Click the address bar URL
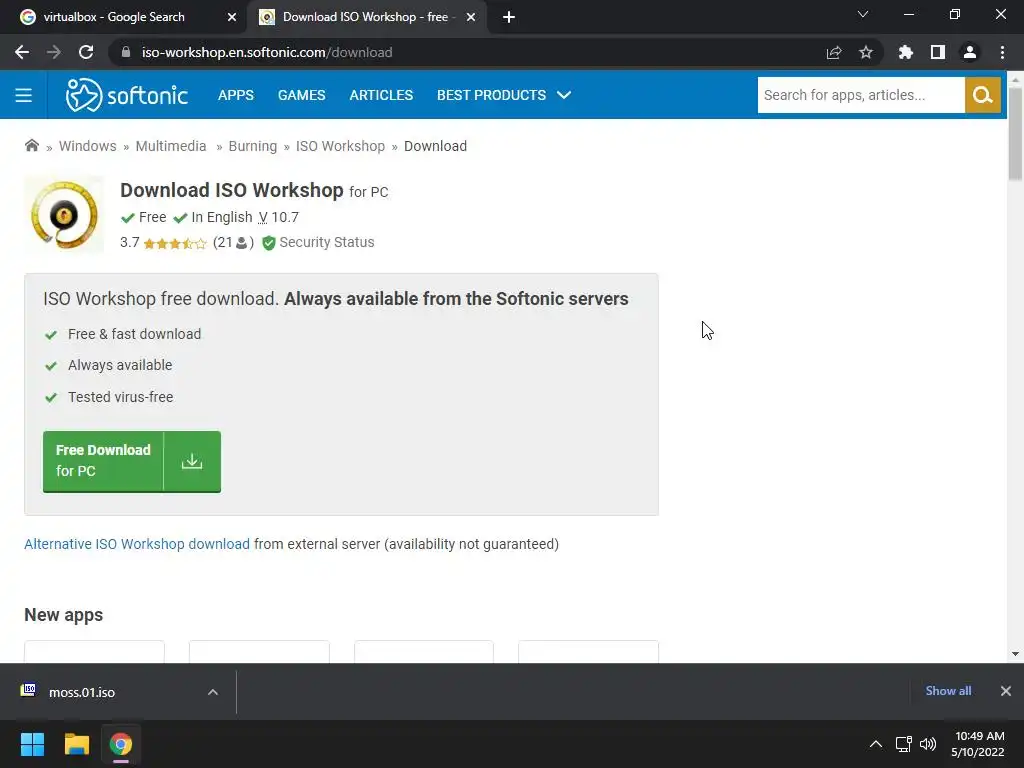Image resolution: width=1024 pixels, height=768 pixels. [x=266, y=52]
